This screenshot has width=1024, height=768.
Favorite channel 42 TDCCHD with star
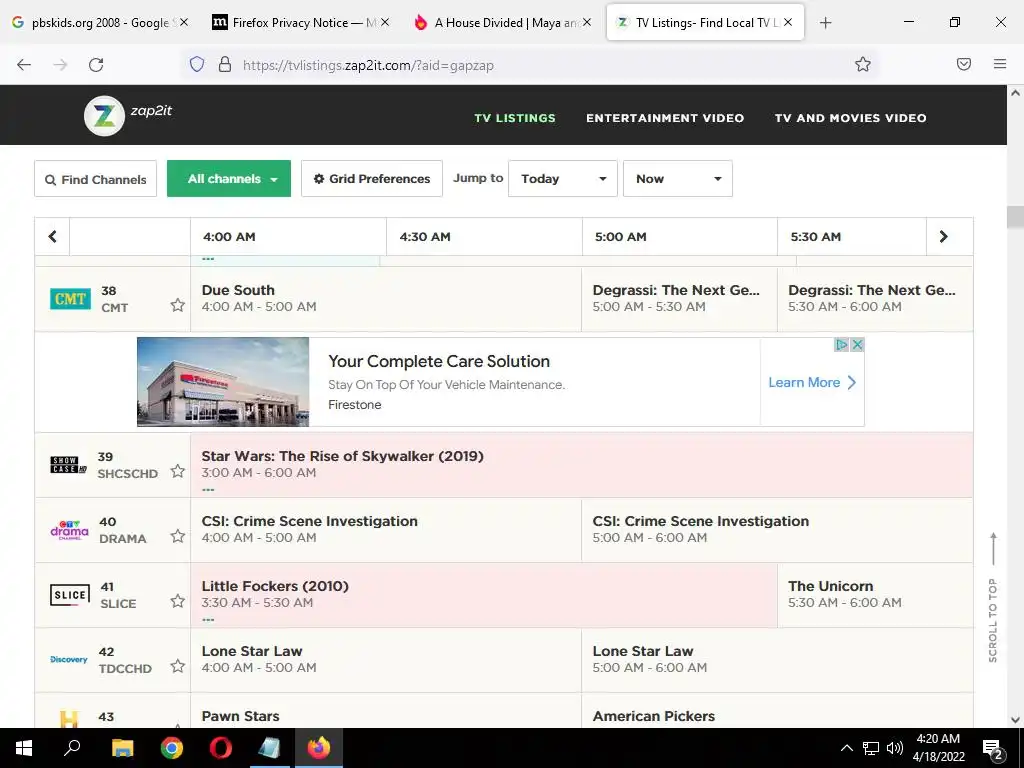178,666
